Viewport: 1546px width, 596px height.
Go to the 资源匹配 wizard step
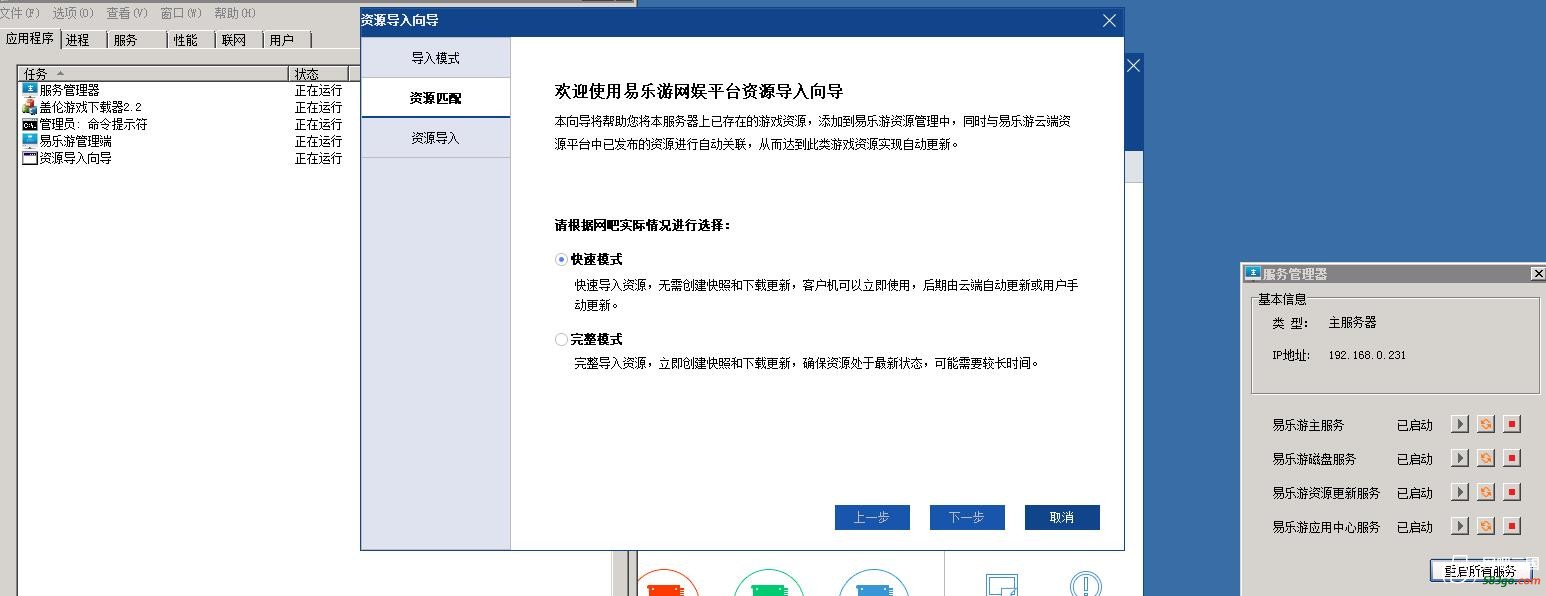point(436,98)
